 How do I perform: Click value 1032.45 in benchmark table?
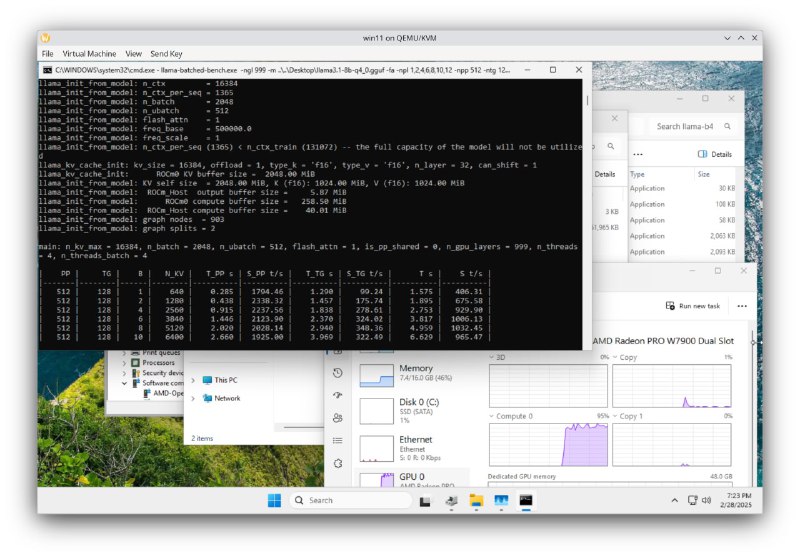(x=466, y=328)
